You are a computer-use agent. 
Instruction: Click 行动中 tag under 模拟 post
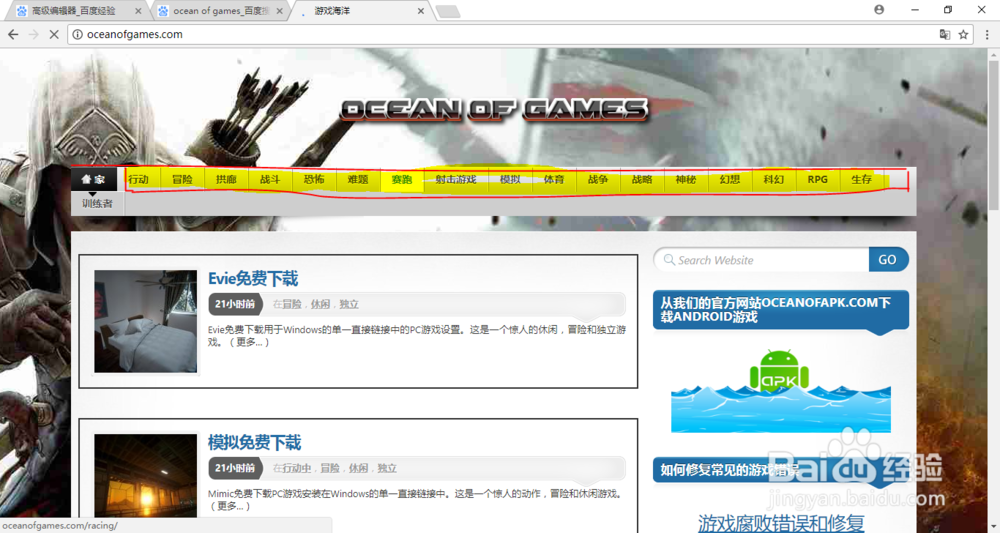(297, 468)
